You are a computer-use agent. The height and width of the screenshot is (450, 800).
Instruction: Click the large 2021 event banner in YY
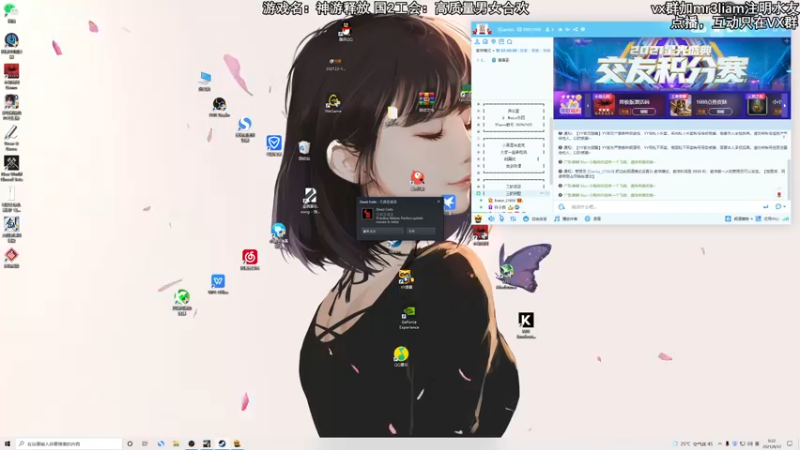tap(672, 64)
